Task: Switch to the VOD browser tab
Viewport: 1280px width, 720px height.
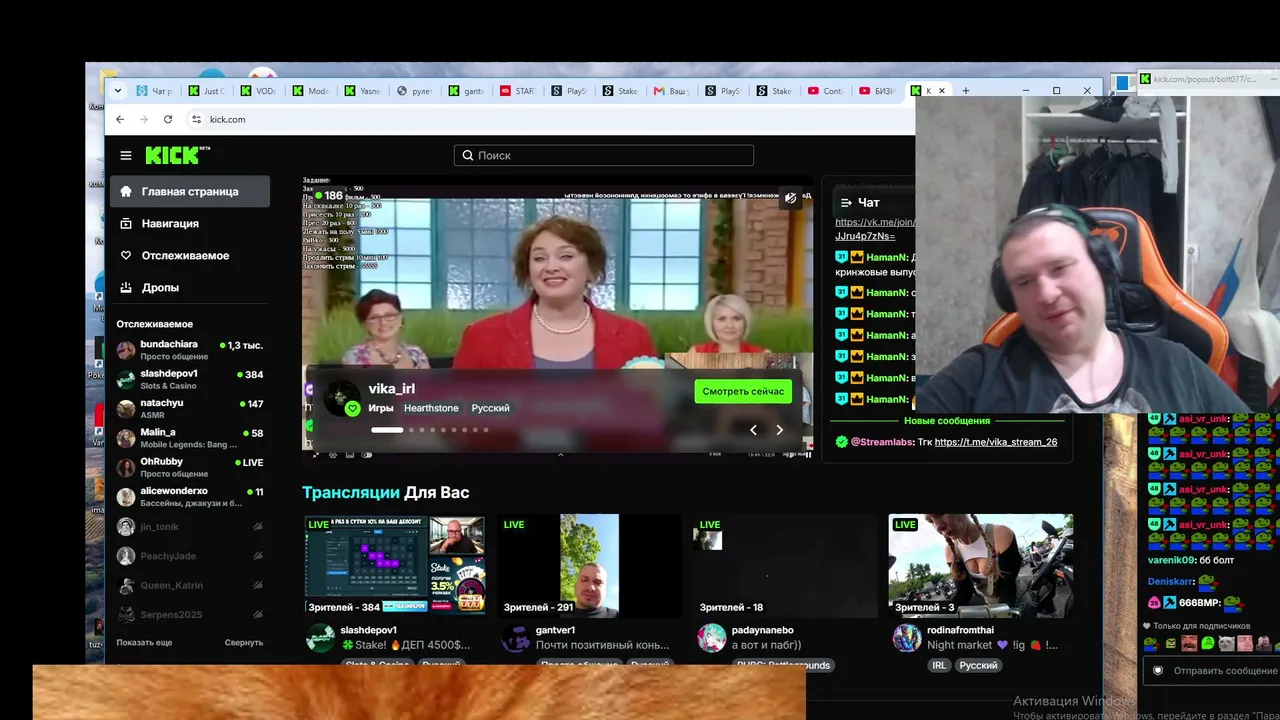Action: tap(258, 91)
